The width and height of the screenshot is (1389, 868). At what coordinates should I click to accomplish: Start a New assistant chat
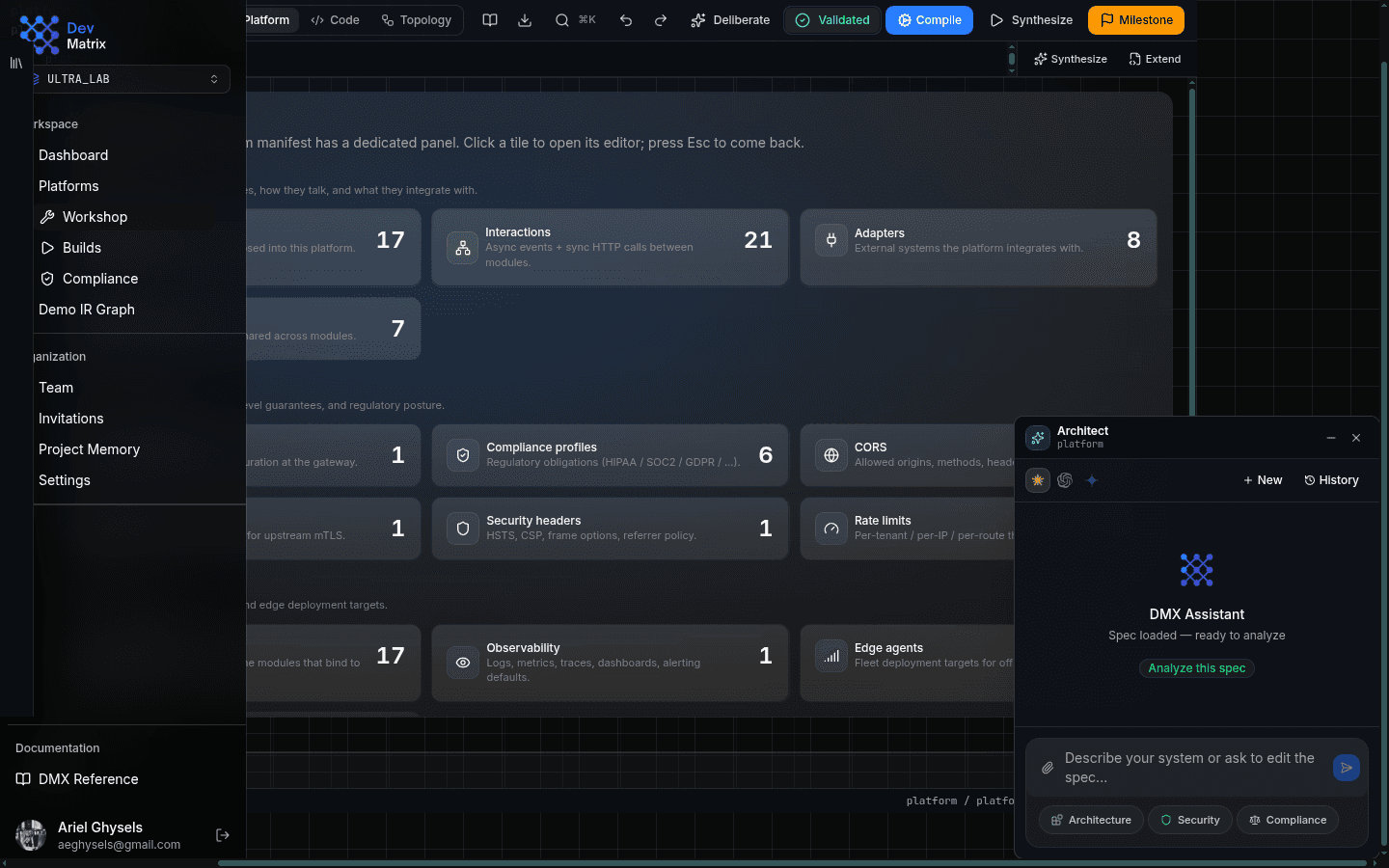pos(1263,480)
